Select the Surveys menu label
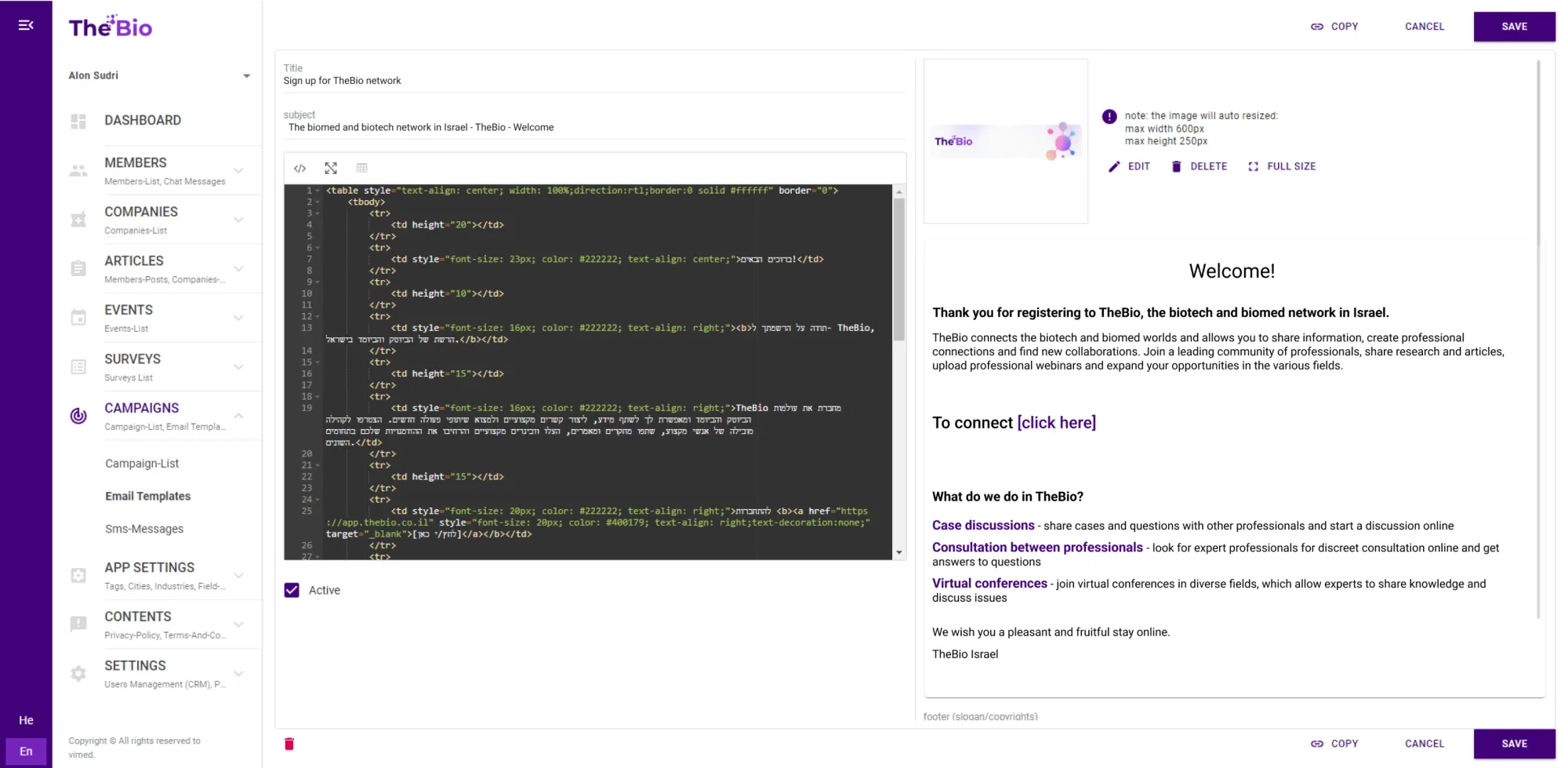This screenshot has width=1568, height=768. click(132, 359)
